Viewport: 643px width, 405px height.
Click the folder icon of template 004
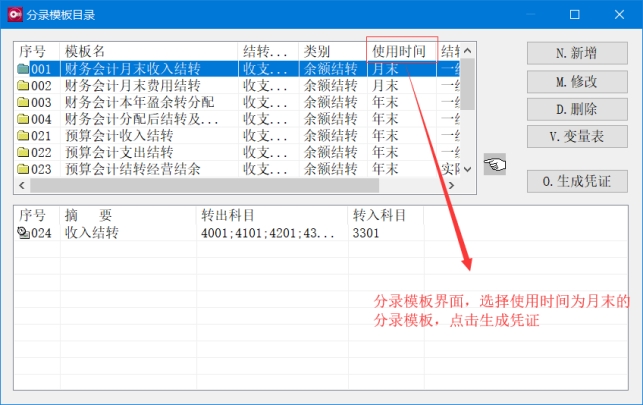coord(23,119)
